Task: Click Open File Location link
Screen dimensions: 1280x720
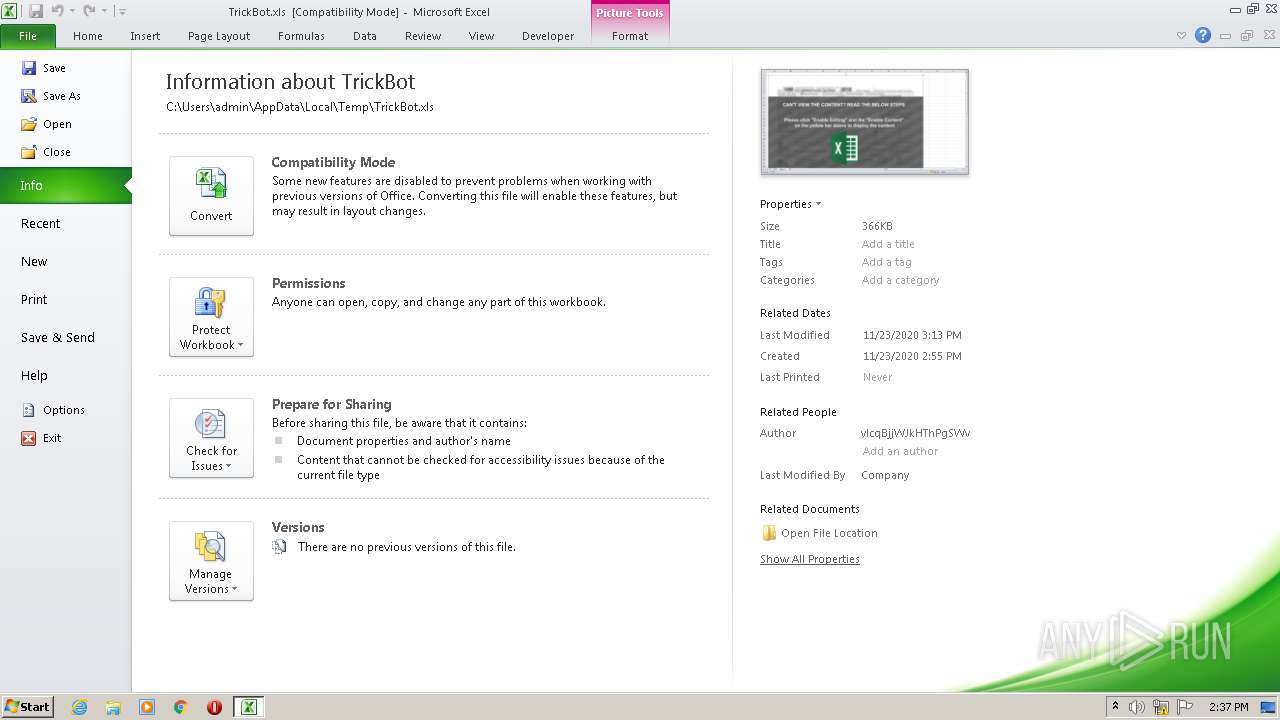Action: (819, 533)
